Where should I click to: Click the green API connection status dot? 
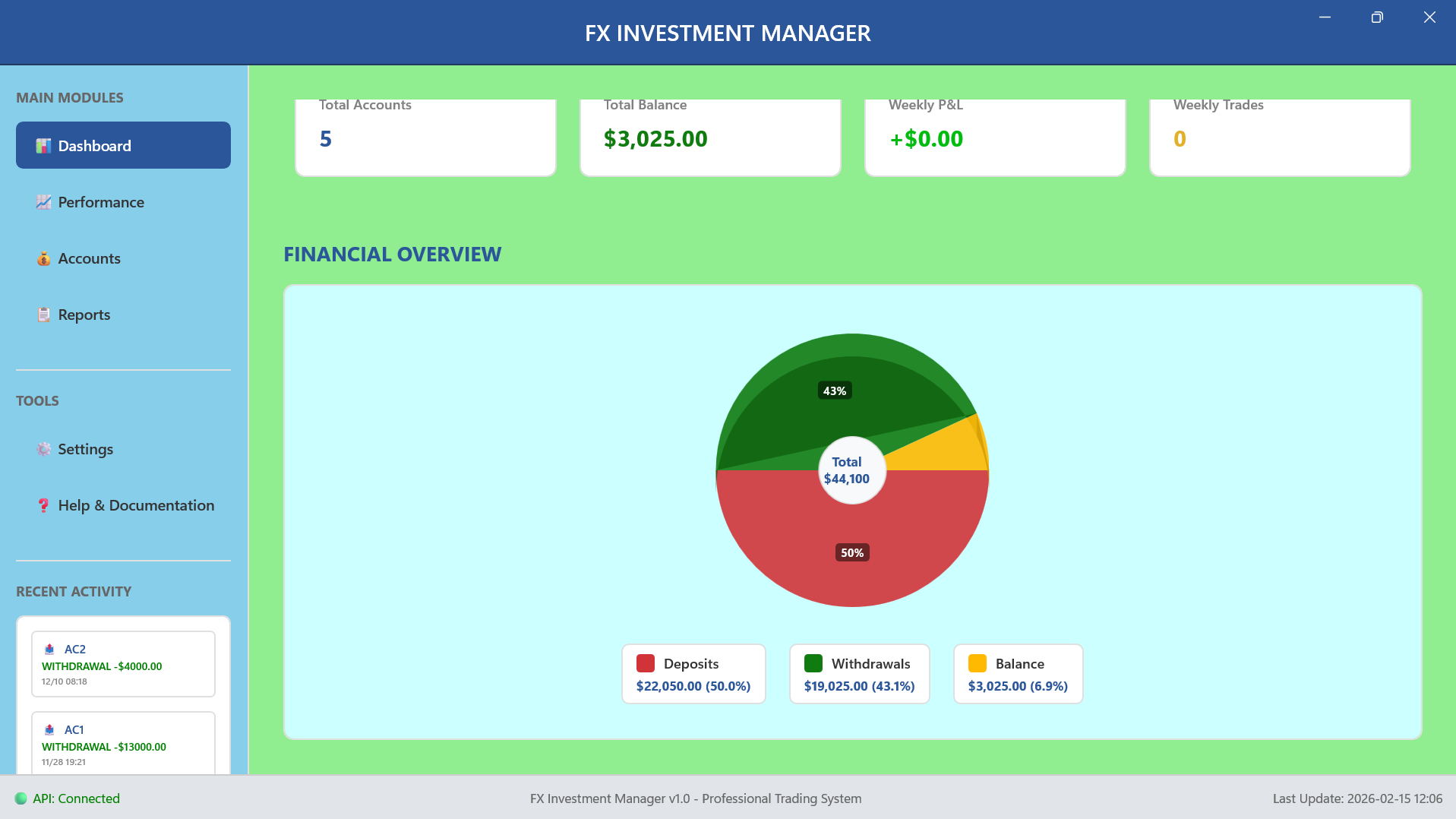pyautogui.click(x=21, y=798)
